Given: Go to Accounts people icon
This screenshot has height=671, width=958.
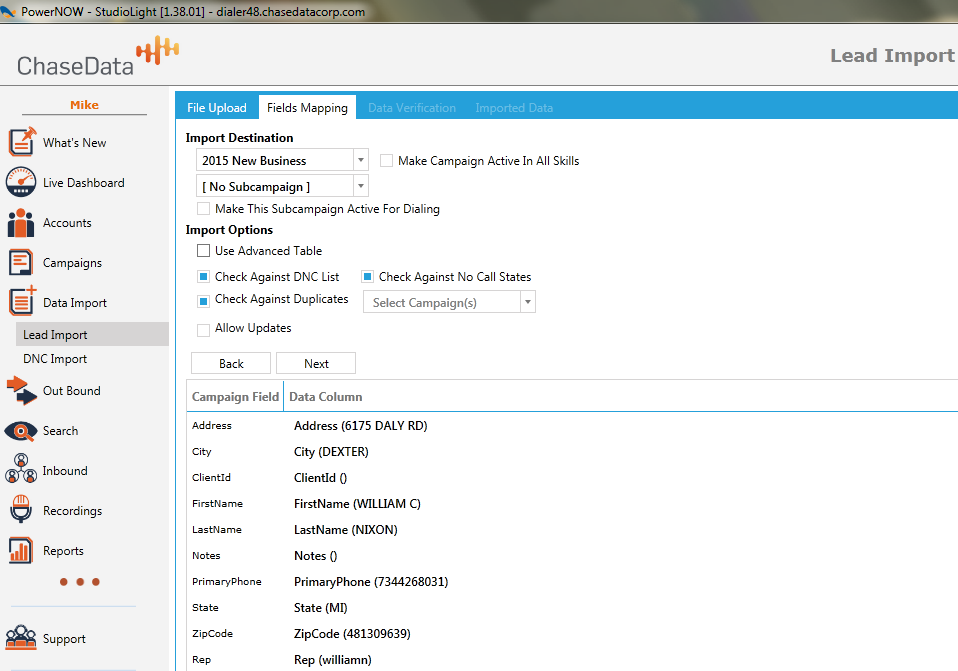Looking at the screenshot, I should (22, 223).
